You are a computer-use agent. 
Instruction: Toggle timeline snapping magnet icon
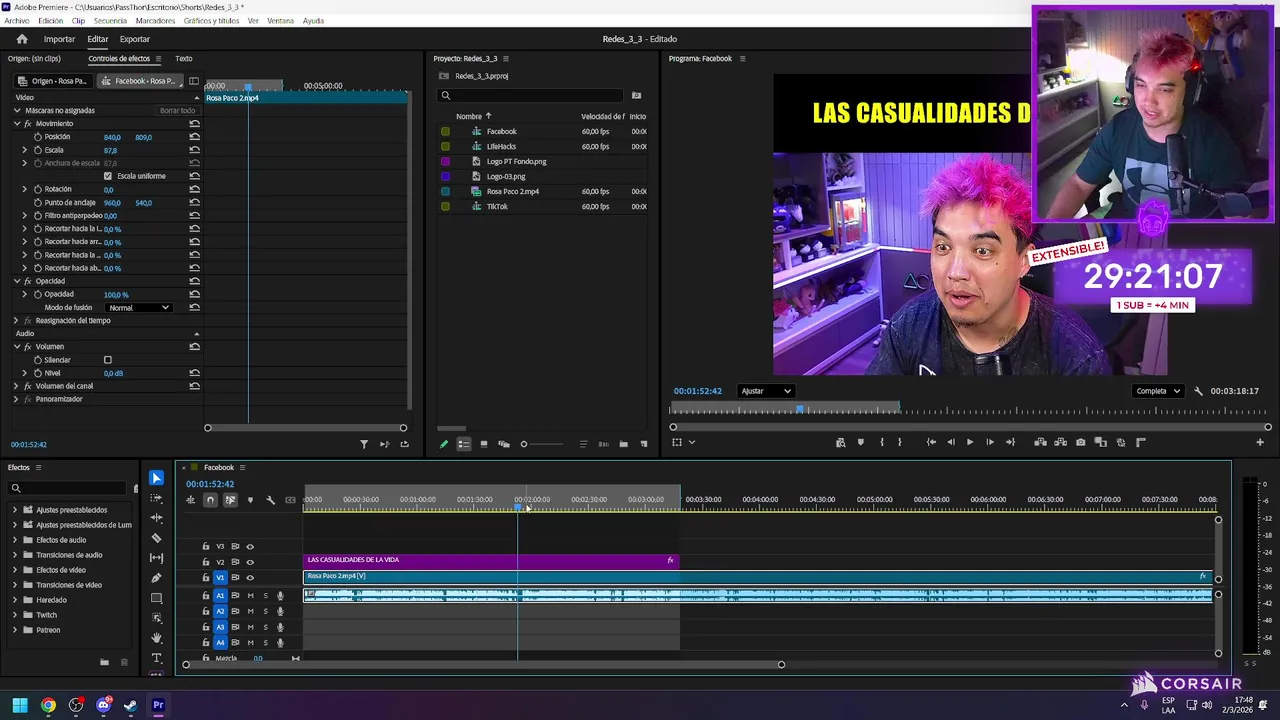click(x=210, y=500)
